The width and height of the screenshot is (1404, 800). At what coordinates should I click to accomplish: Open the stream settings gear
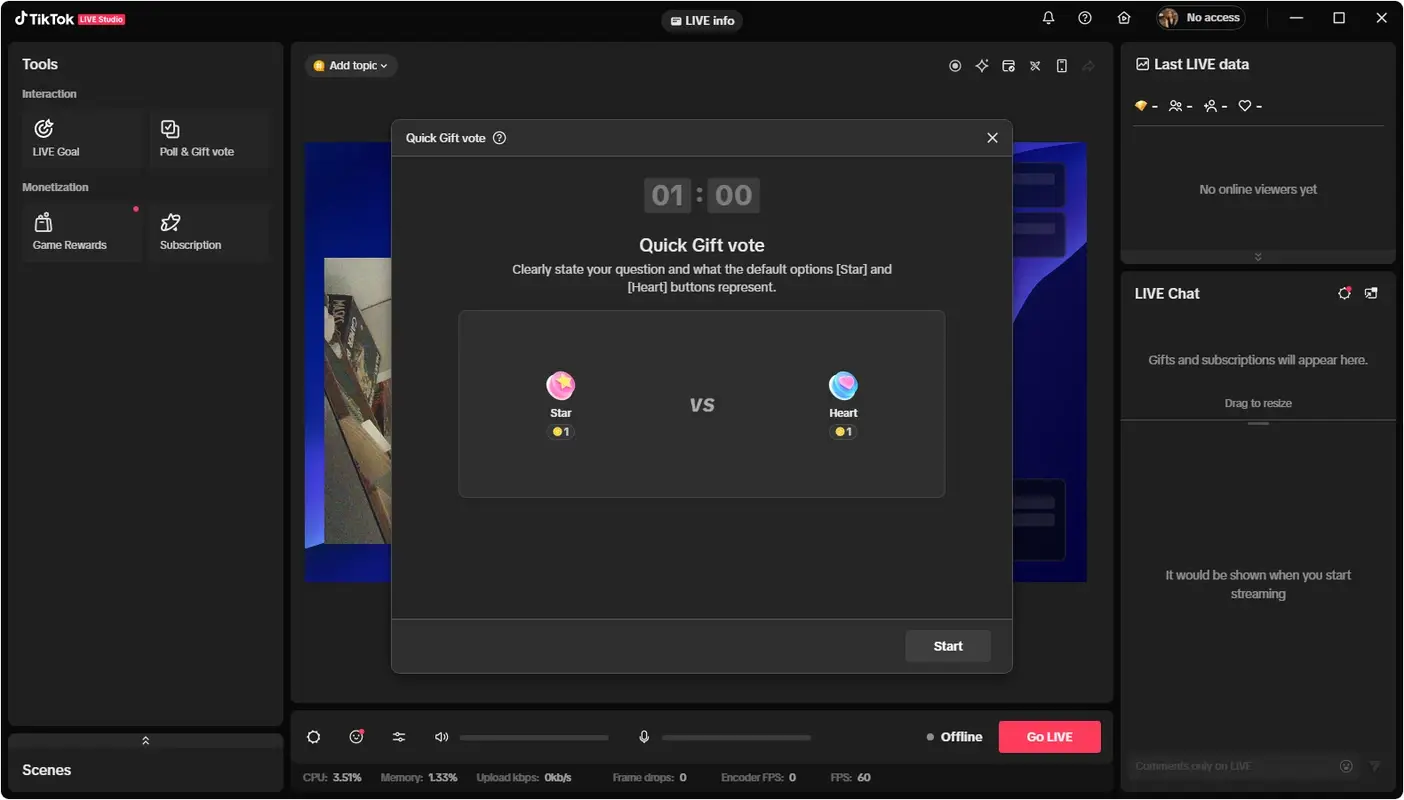(314, 737)
